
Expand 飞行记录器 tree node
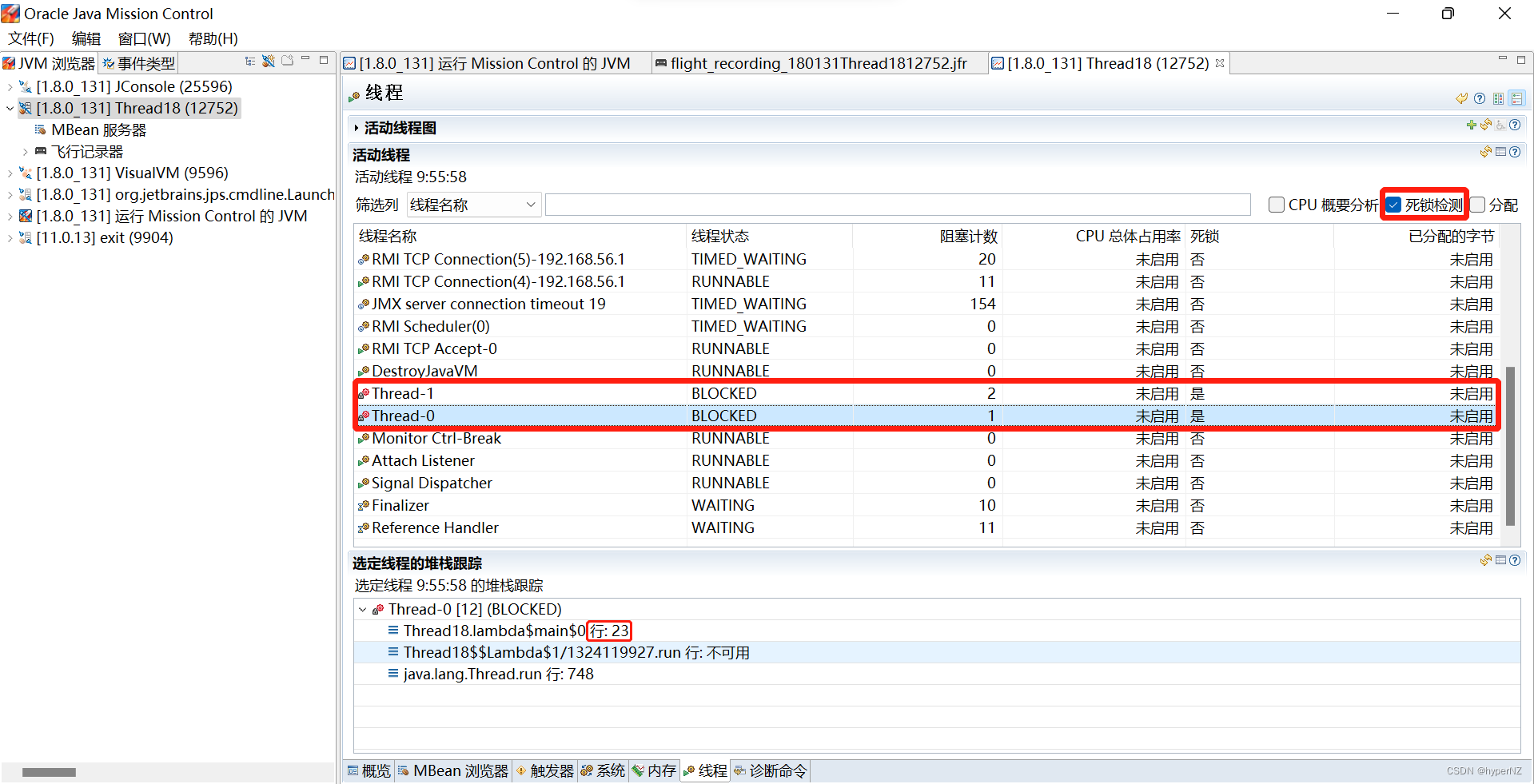[x=25, y=151]
